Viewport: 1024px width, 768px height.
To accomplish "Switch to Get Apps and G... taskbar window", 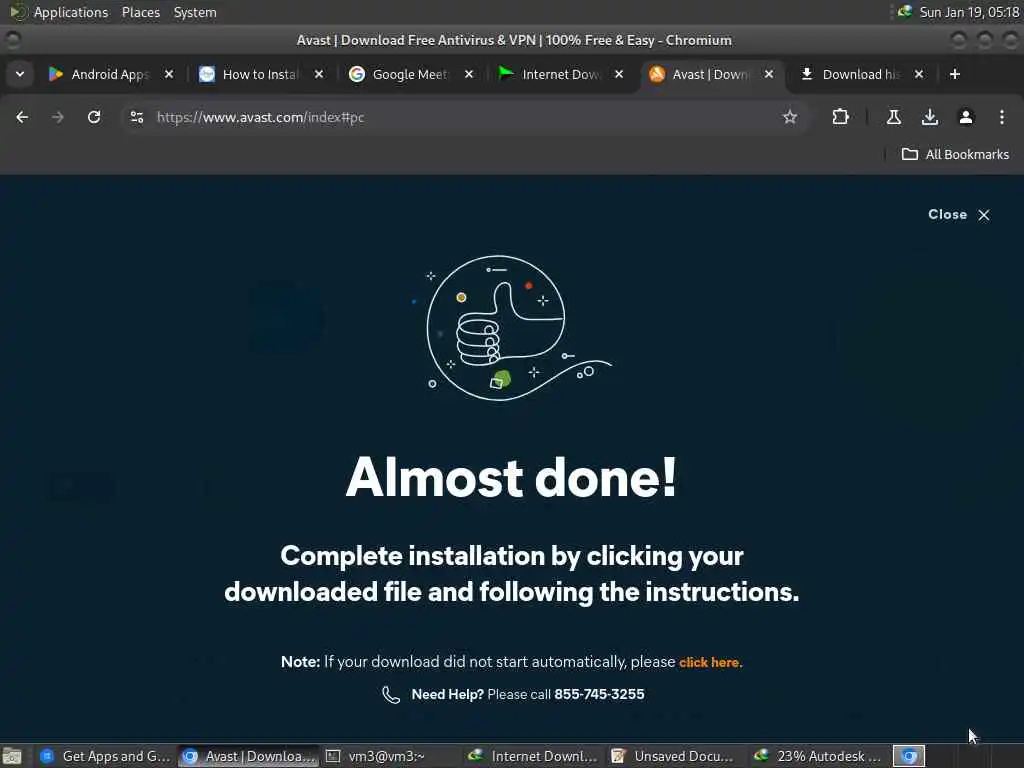I will tap(104, 756).
